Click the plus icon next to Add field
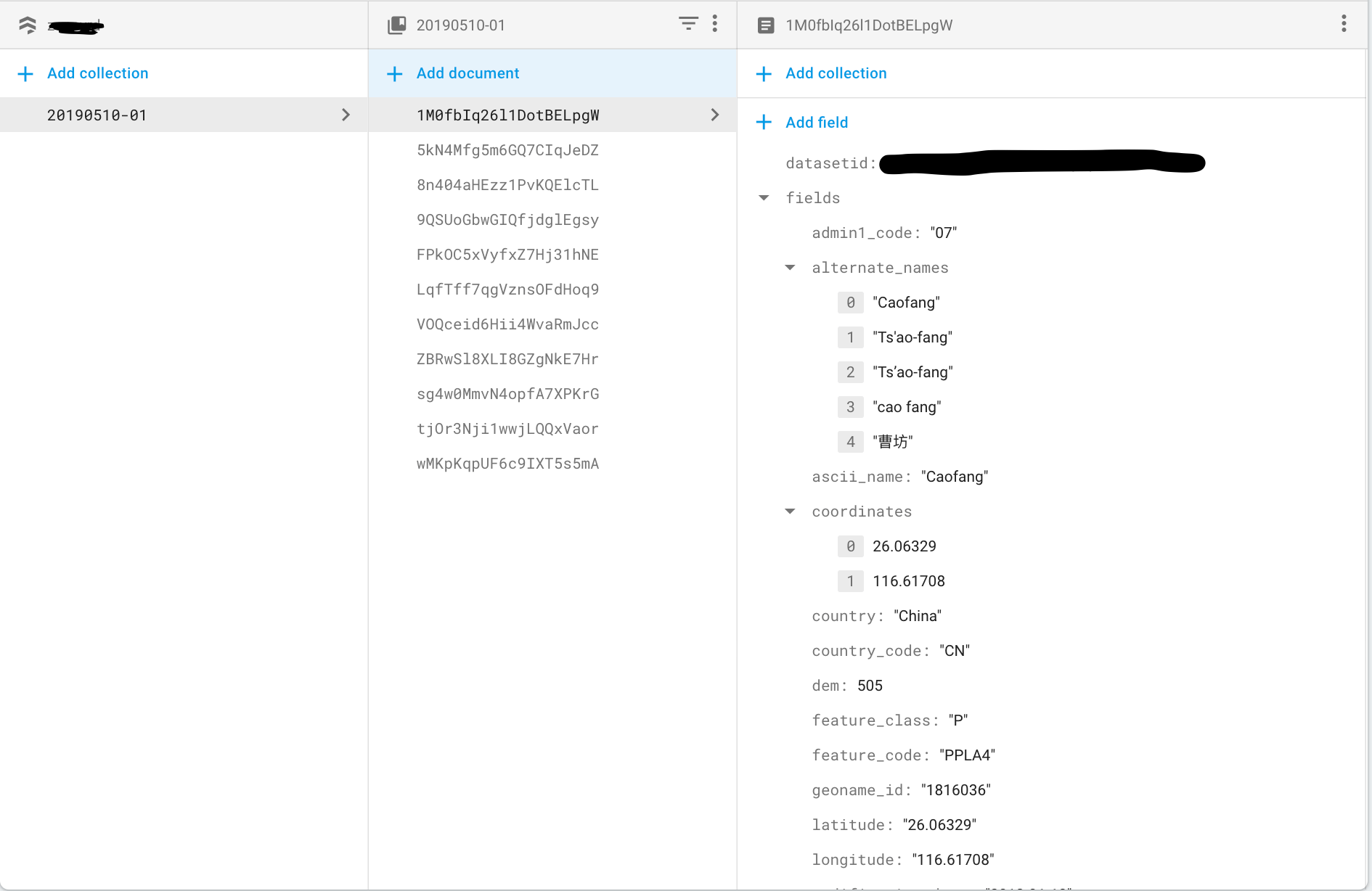Screen dimensions: 1372x891 point(764,122)
